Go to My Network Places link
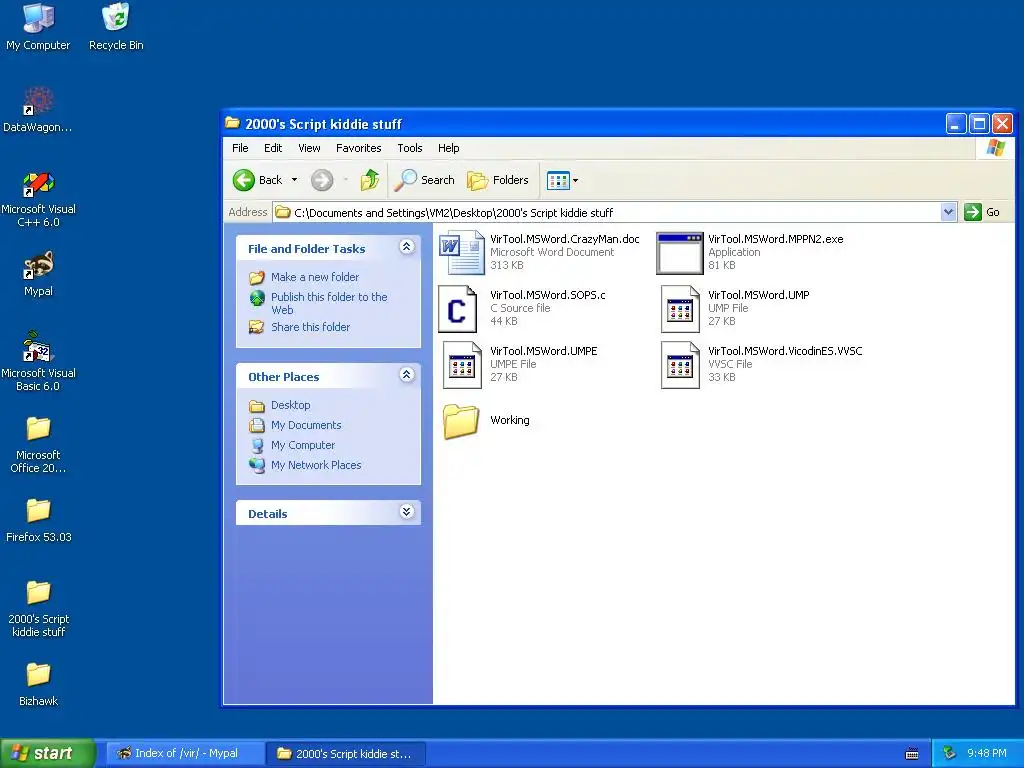The width and height of the screenshot is (1024, 768). (x=316, y=465)
